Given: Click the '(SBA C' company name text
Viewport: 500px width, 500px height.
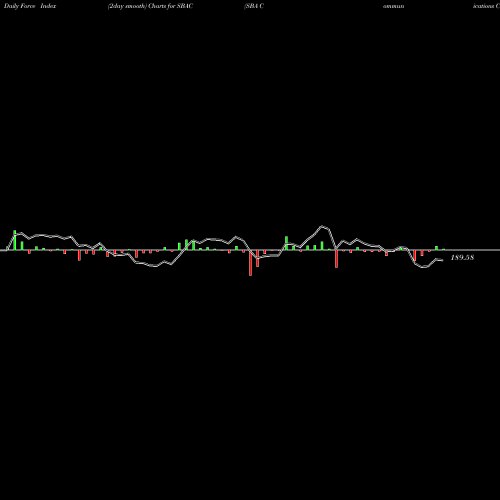Looking at the screenshot, I should coord(254,6).
